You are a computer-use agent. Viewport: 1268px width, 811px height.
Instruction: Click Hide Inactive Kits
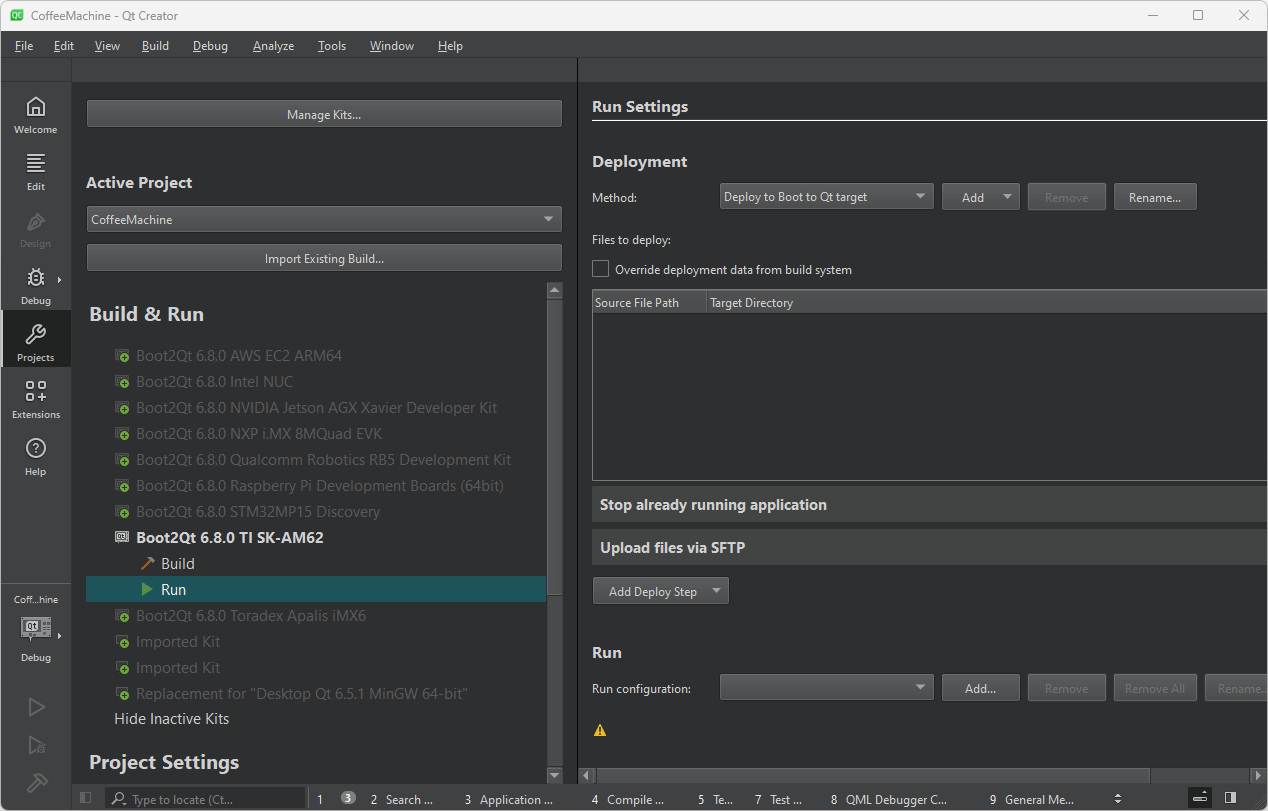(x=171, y=719)
